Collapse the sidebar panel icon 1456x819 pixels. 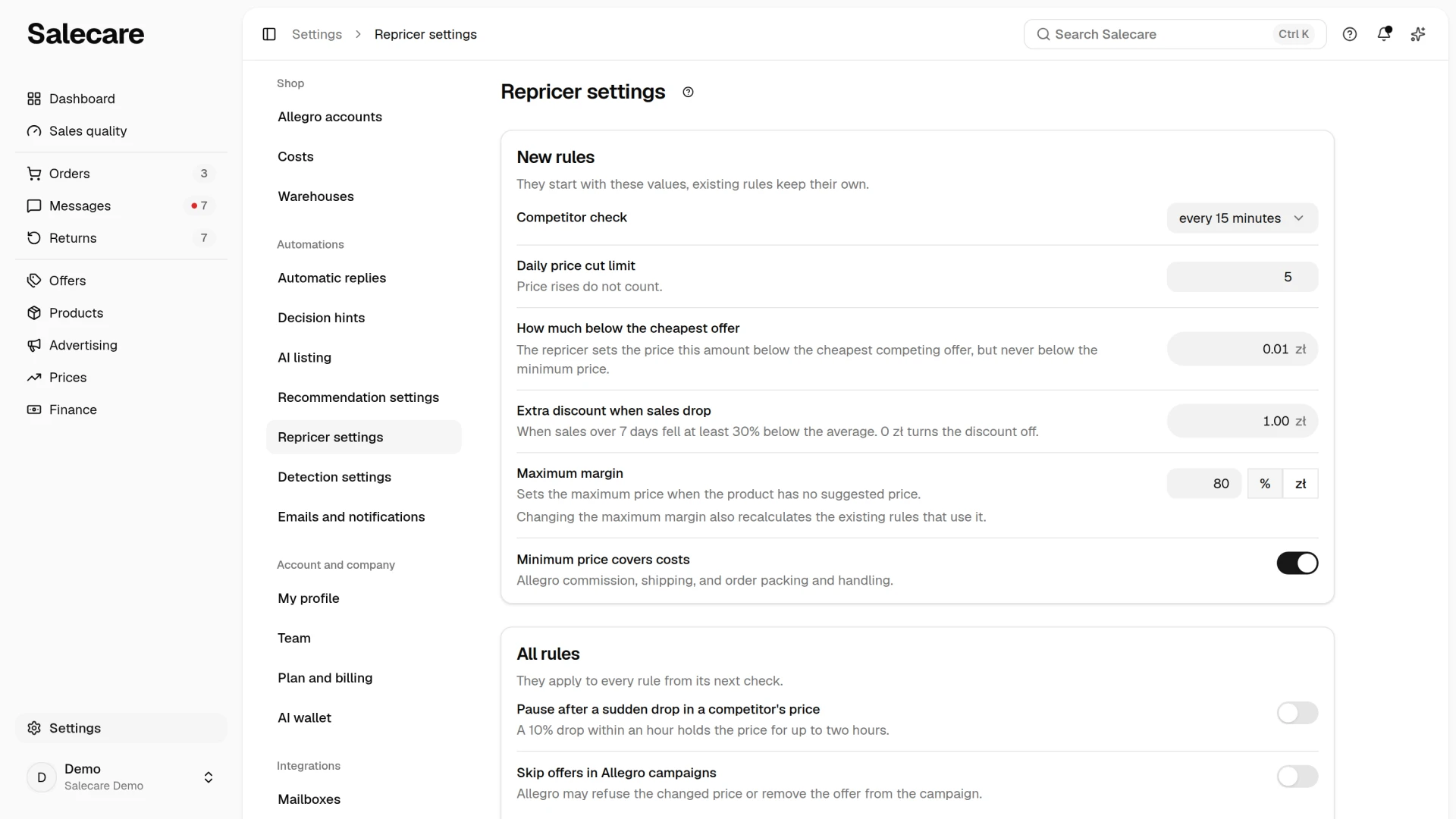pyautogui.click(x=269, y=34)
